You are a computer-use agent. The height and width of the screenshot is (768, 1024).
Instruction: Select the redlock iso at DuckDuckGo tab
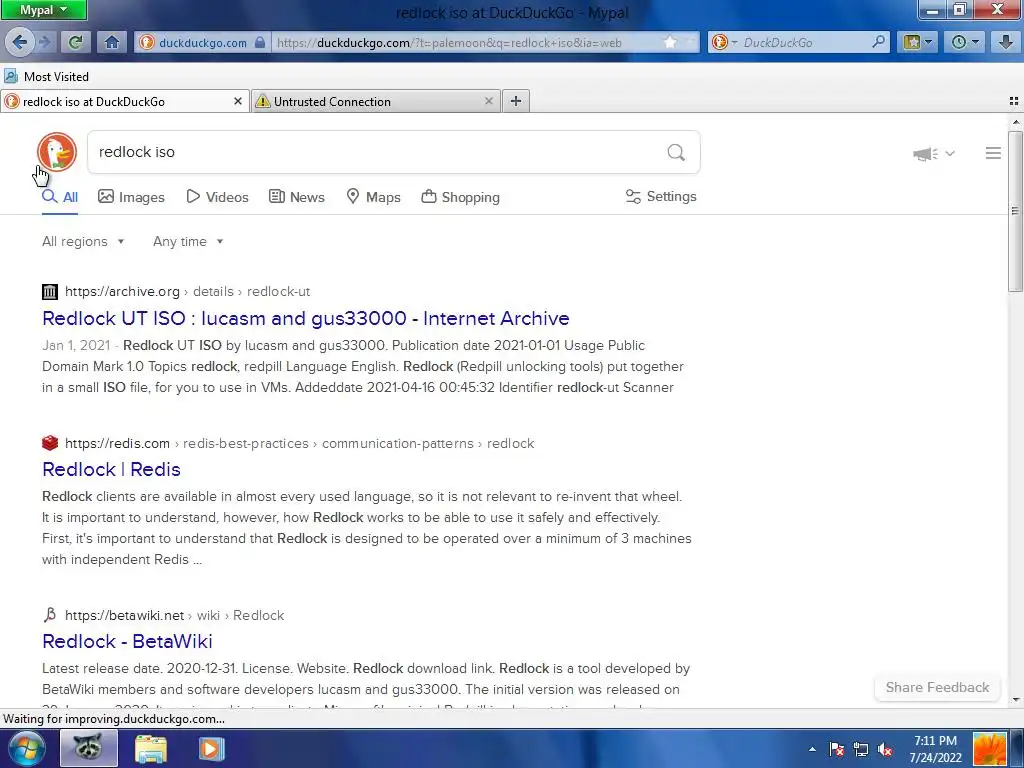125,101
